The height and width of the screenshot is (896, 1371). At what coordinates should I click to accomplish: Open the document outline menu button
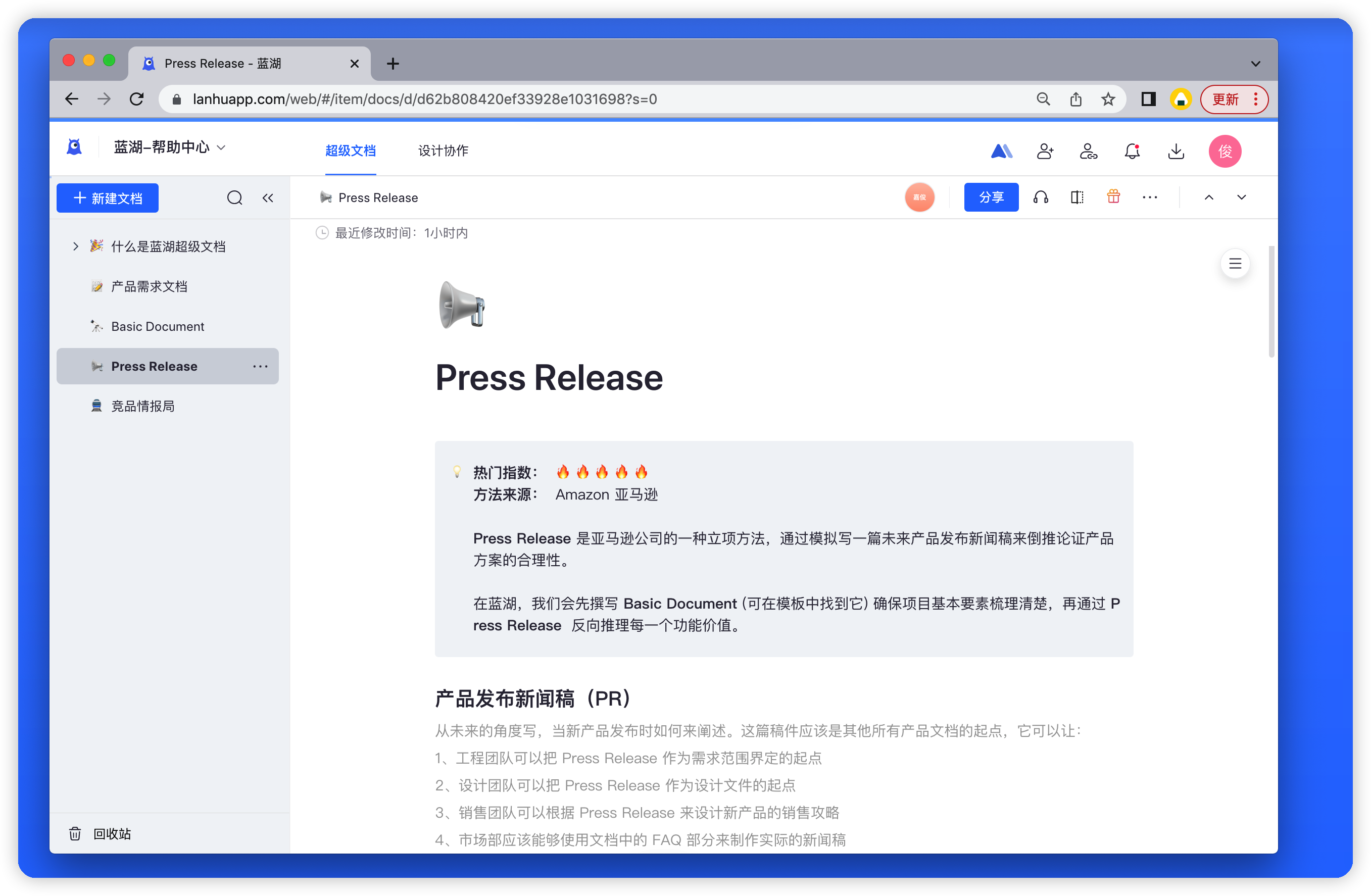tap(1235, 264)
